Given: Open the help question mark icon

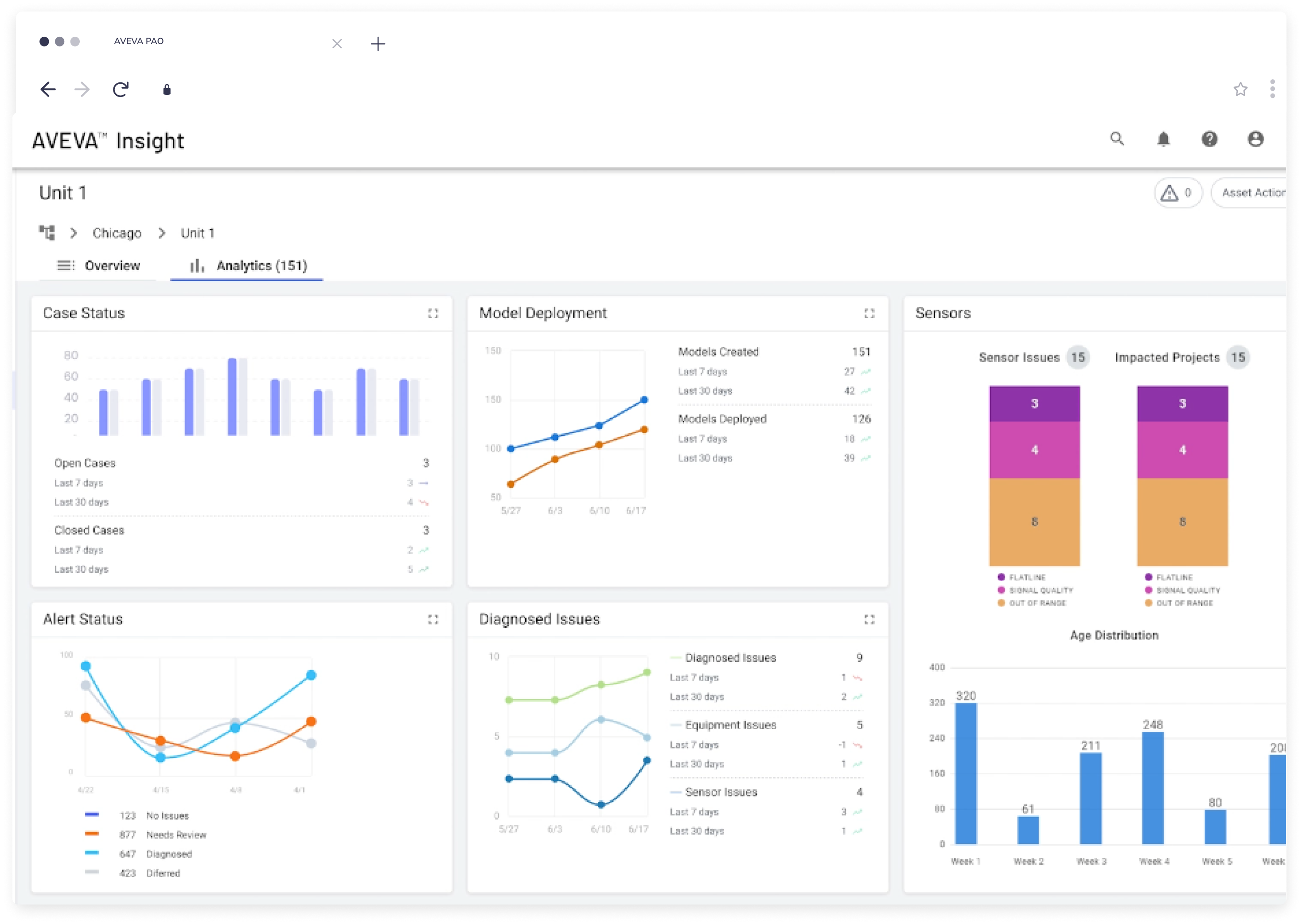Looking at the screenshot, I should click(1209, 139).
